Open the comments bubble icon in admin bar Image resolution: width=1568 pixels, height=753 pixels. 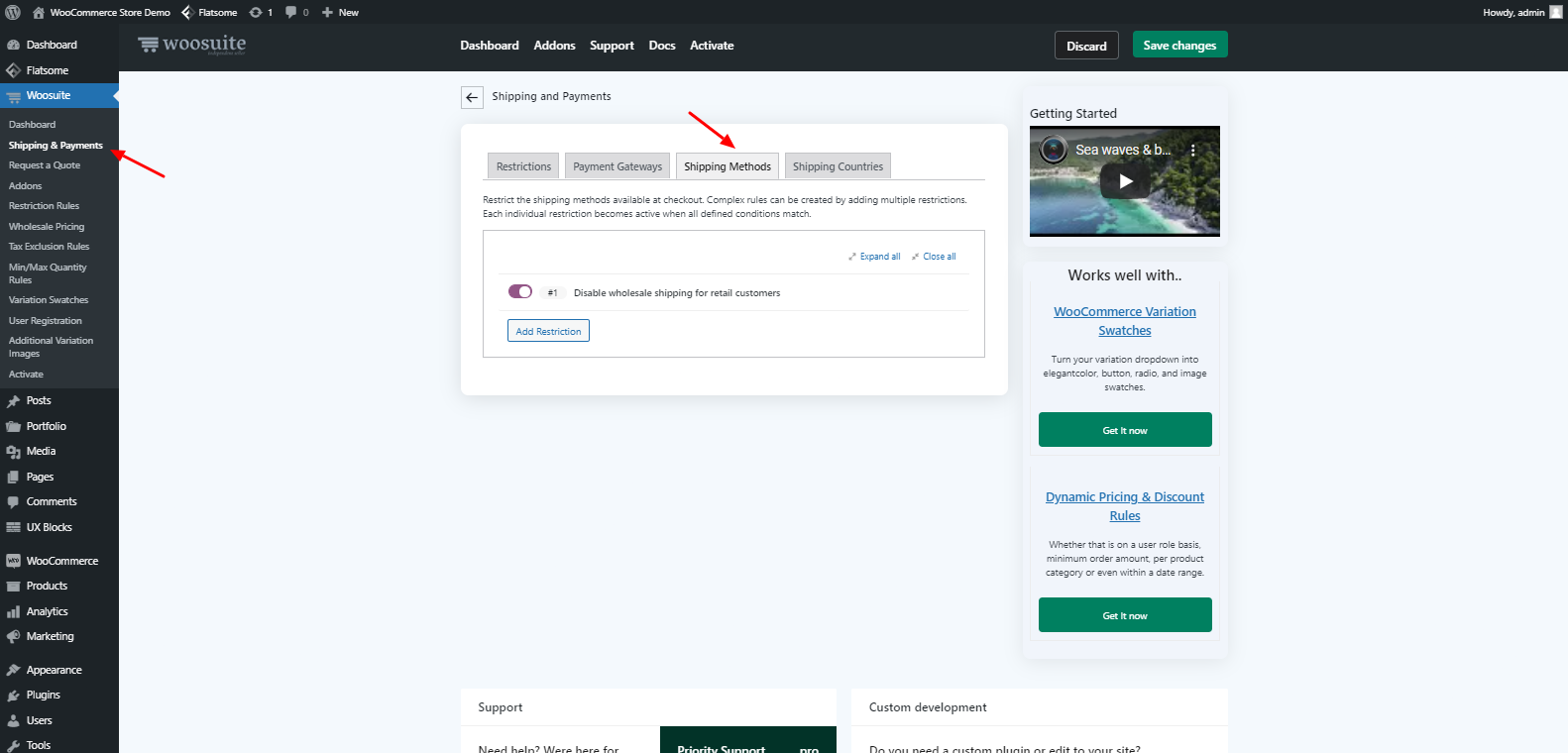291,12
